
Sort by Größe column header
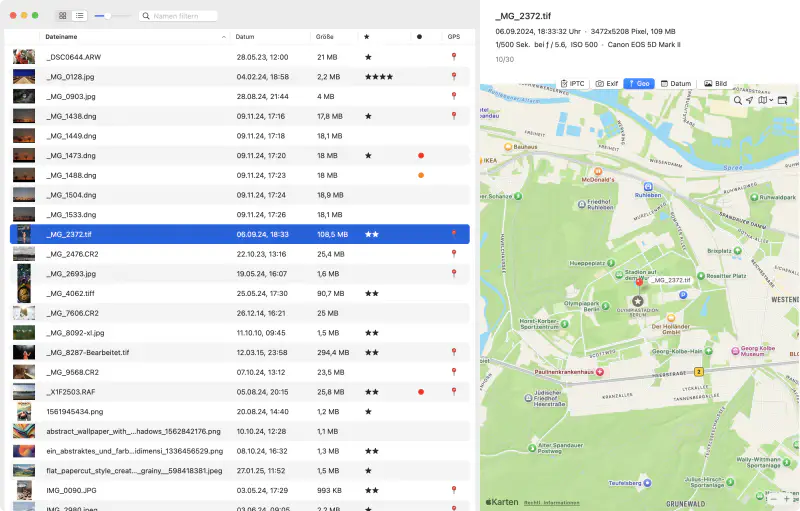(324, 37)
